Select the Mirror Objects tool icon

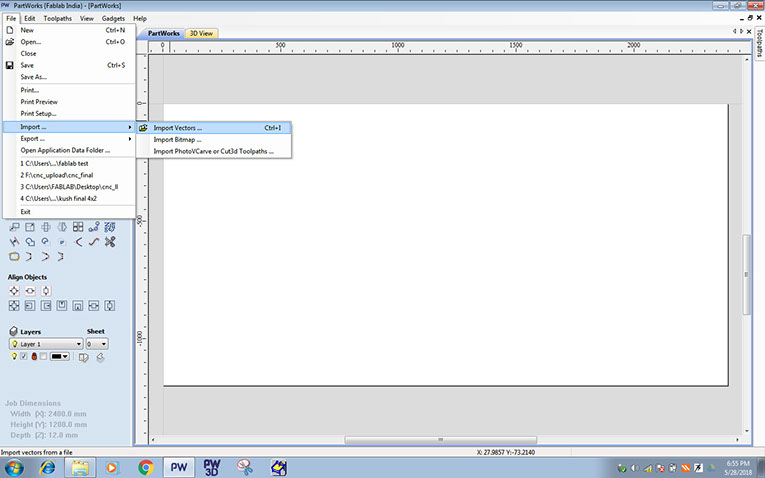coord(62,227)
